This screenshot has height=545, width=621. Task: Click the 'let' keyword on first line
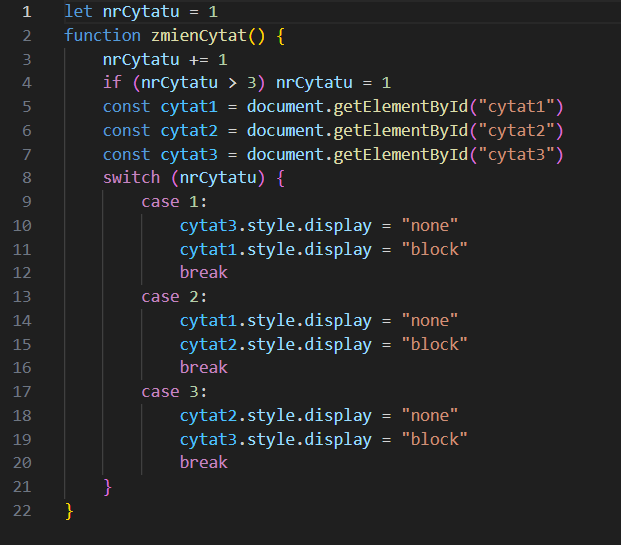click(x=78, y=12)
